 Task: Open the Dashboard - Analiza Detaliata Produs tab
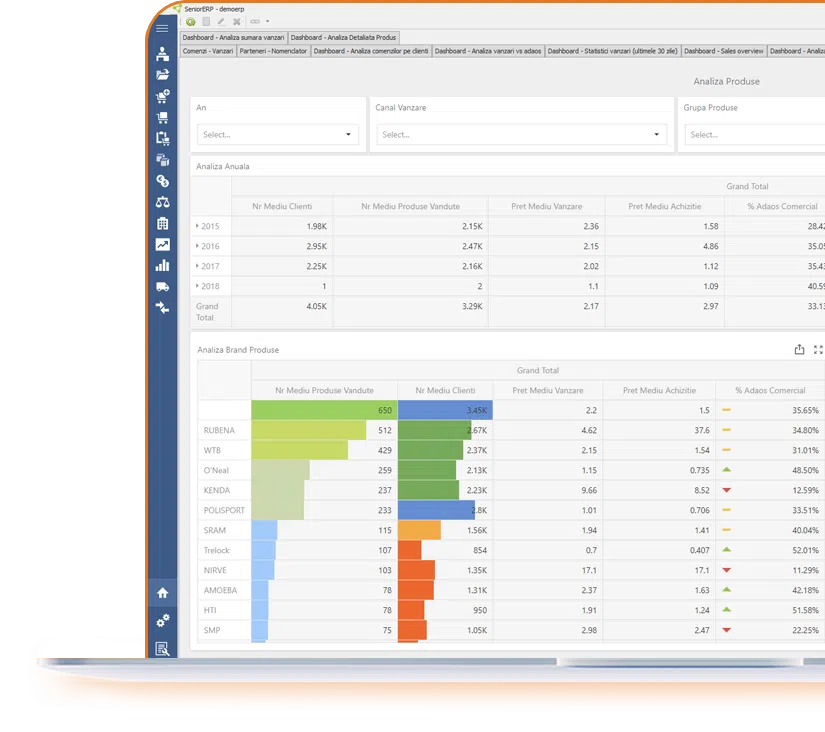tap(345, 36)
